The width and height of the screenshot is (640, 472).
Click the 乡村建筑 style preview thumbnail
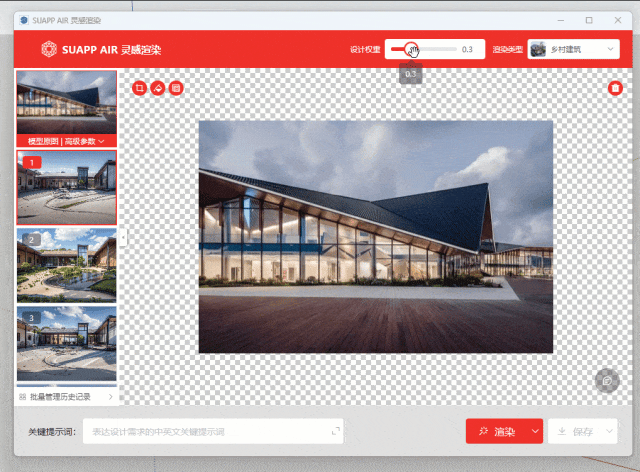538,49
